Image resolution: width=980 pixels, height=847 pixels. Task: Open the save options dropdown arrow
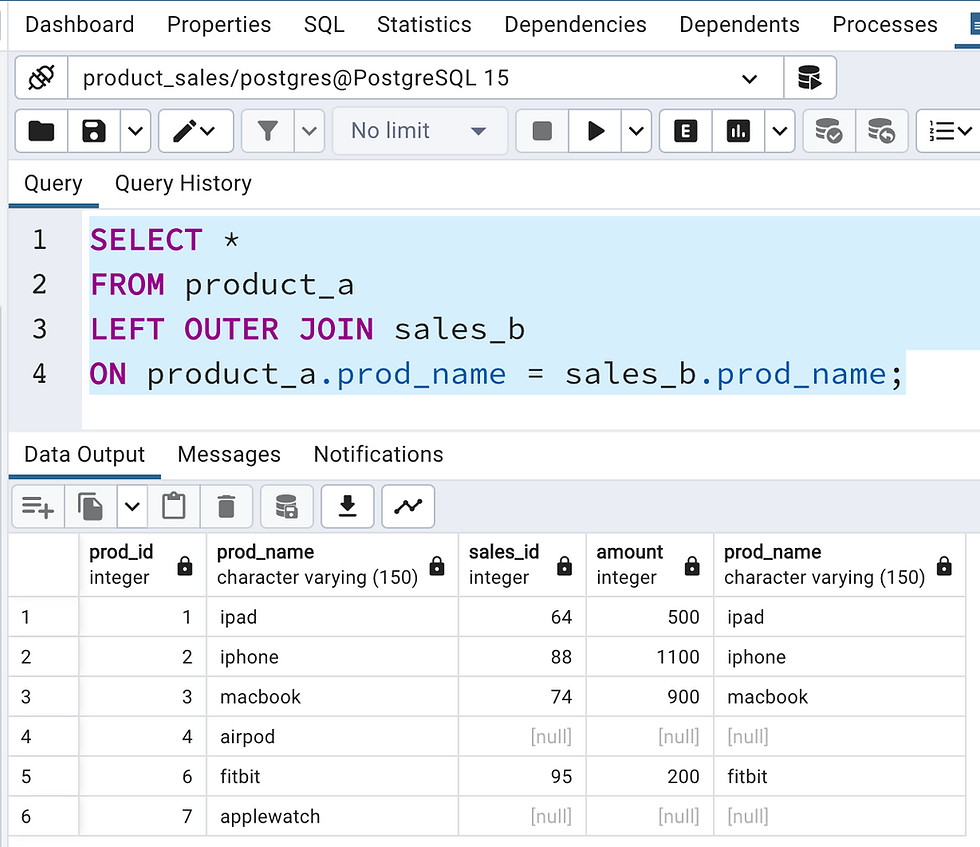point(135,131)
